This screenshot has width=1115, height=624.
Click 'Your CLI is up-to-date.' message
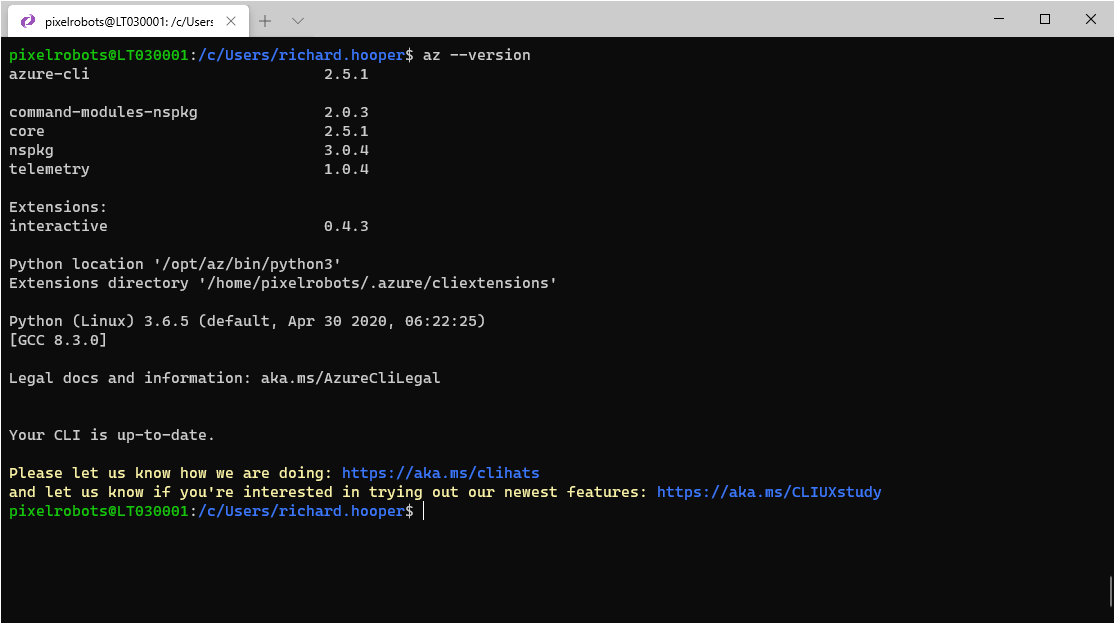(x=112, y=435)
